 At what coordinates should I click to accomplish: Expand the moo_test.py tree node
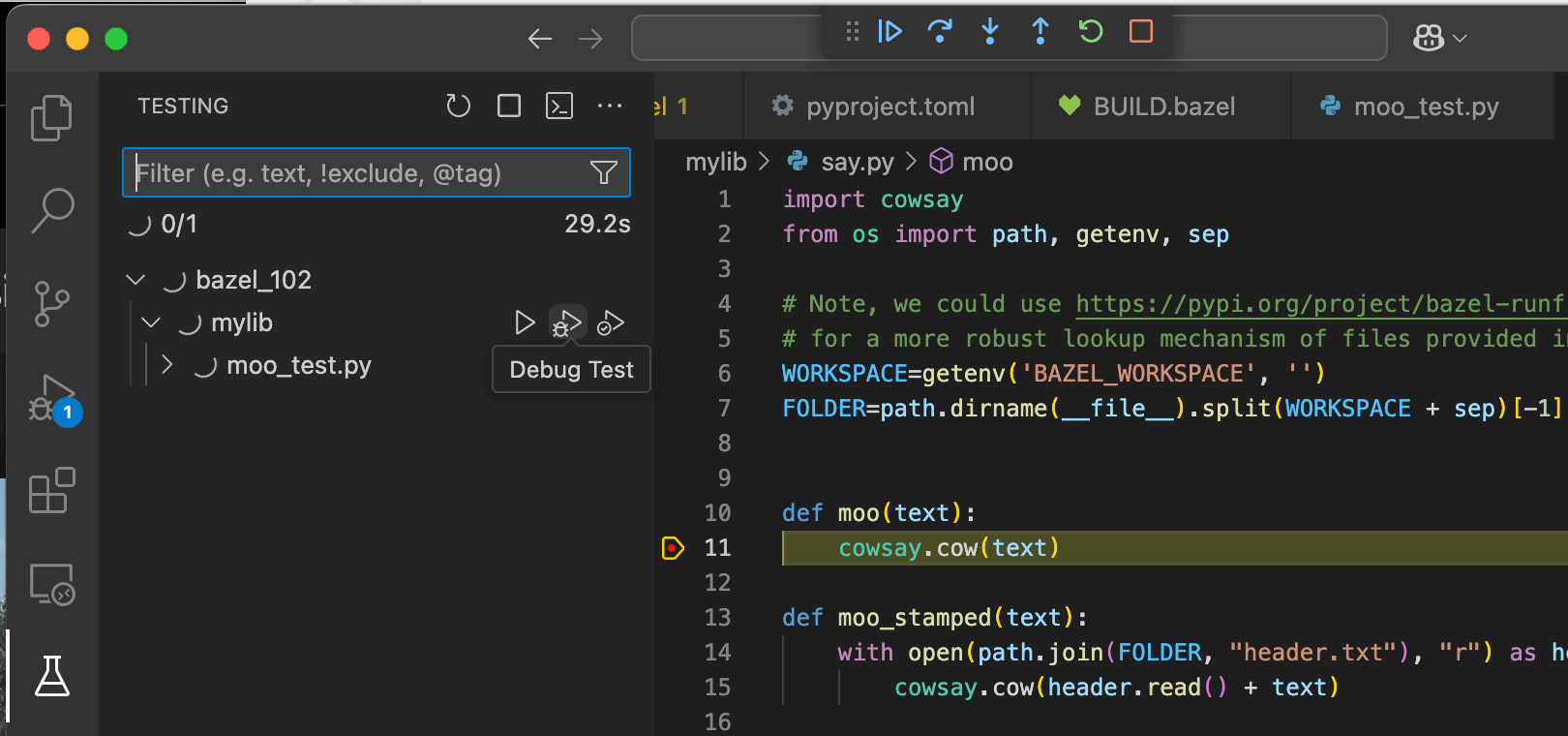166,365
